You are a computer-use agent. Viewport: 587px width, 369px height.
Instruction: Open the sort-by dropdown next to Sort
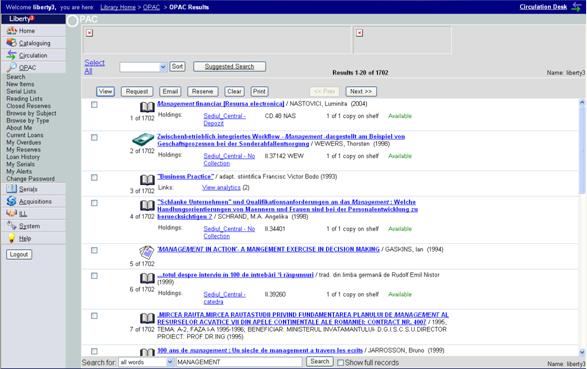(x=143, y=67)
